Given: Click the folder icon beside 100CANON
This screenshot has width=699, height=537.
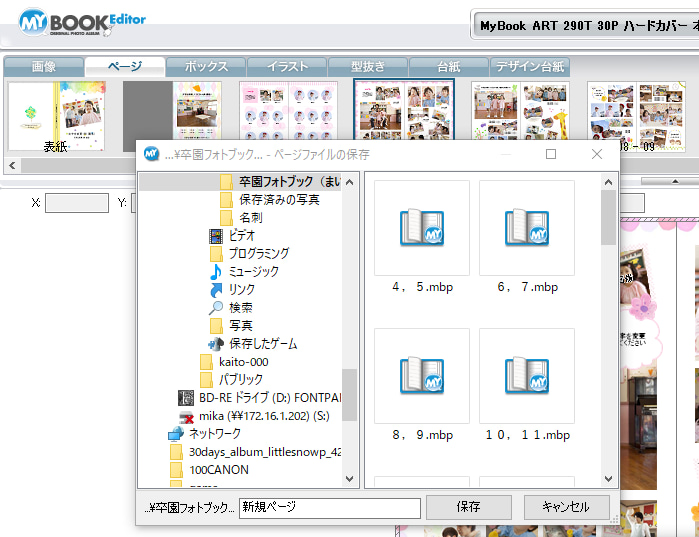Looking at the screenshot, I should coord(176,470).
